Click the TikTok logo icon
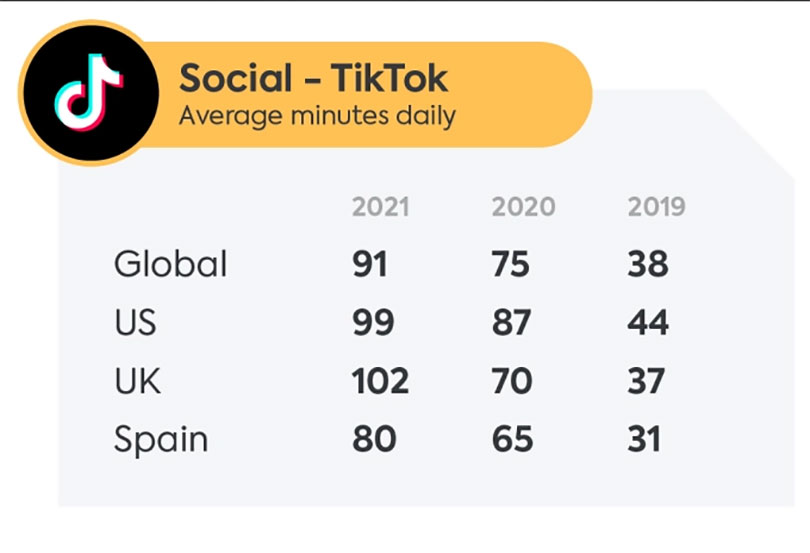Viewport: 810px width, 553px height. [88, 93]
